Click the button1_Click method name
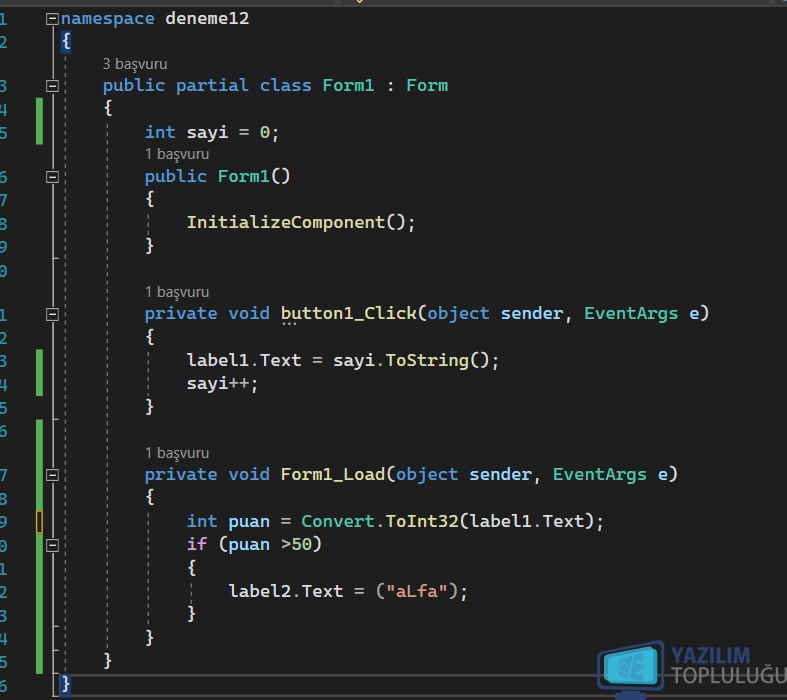Image resolution: width=787 pixels, height=700 pixels. (348, 313)
